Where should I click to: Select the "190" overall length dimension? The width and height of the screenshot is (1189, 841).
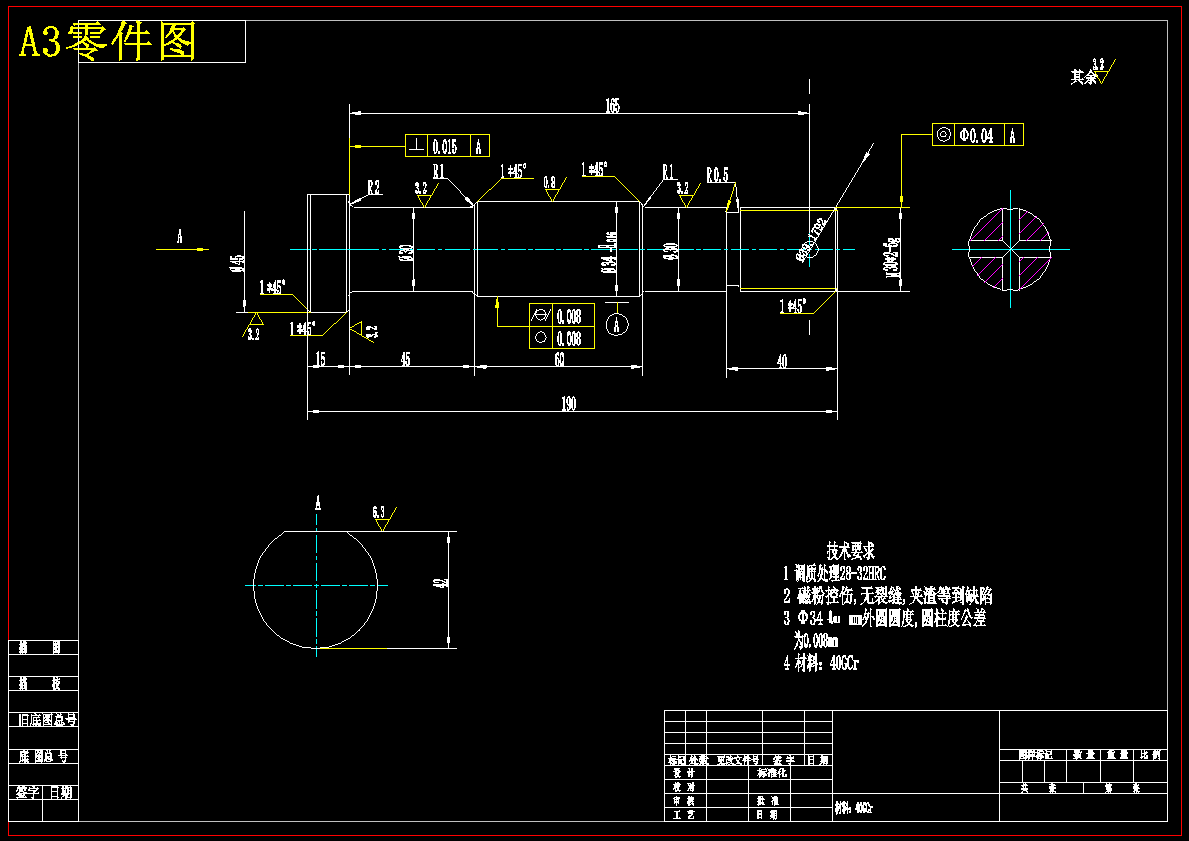pyautogui.click(x=569, y=404)
